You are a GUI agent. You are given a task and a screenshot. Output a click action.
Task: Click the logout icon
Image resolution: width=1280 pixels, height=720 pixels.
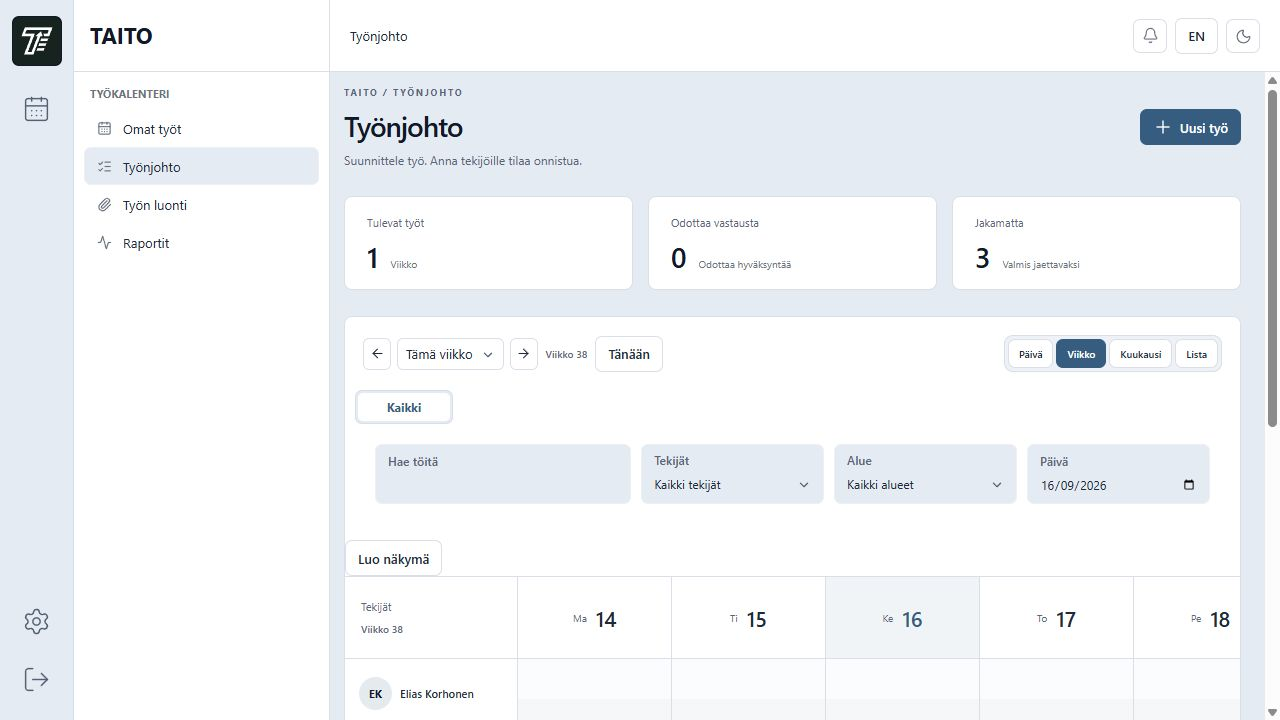point(36,679)
